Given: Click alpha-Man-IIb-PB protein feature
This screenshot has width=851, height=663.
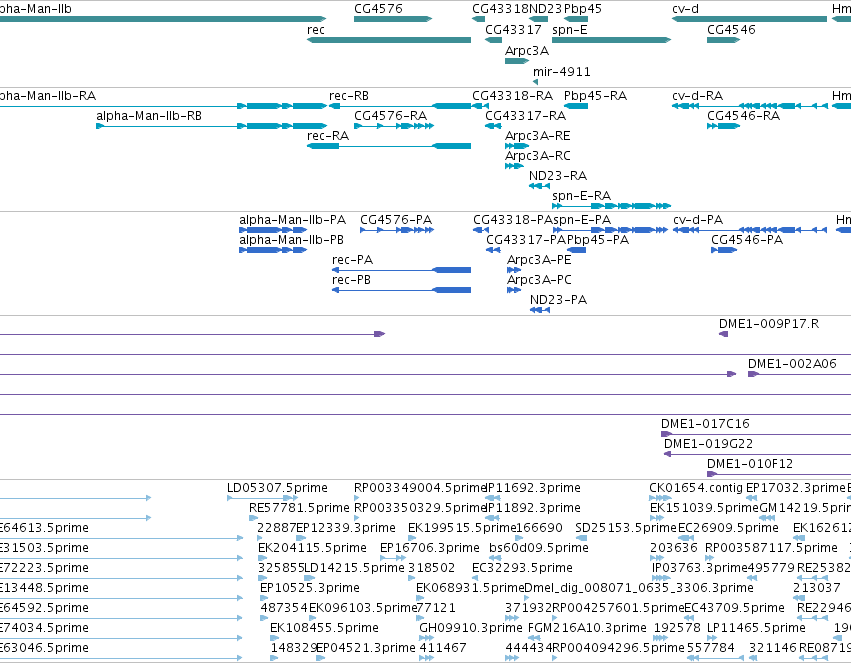Looking at the screenshot, I should tap(273, 250).
